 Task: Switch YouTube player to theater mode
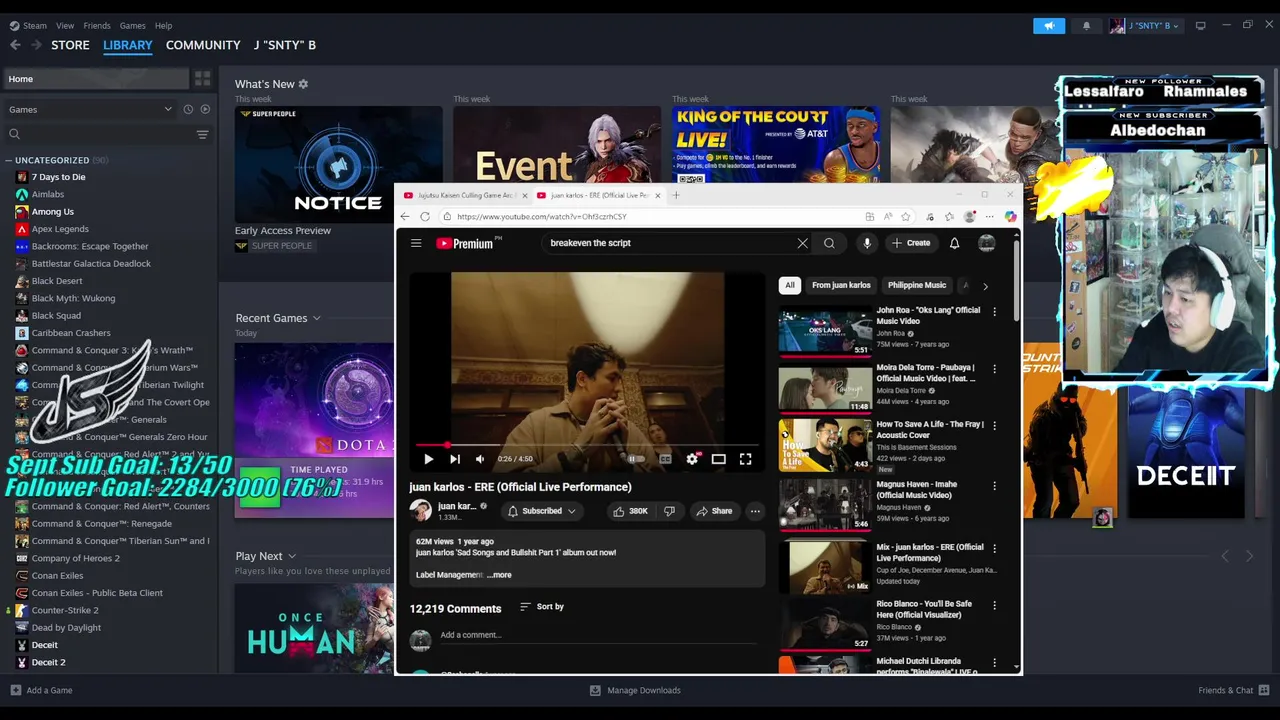718,459
